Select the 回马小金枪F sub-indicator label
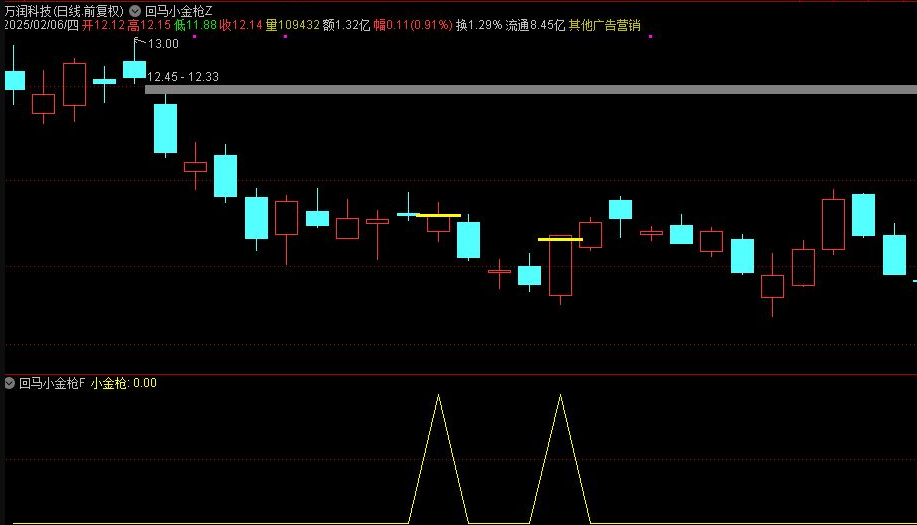 coord(52,383)
